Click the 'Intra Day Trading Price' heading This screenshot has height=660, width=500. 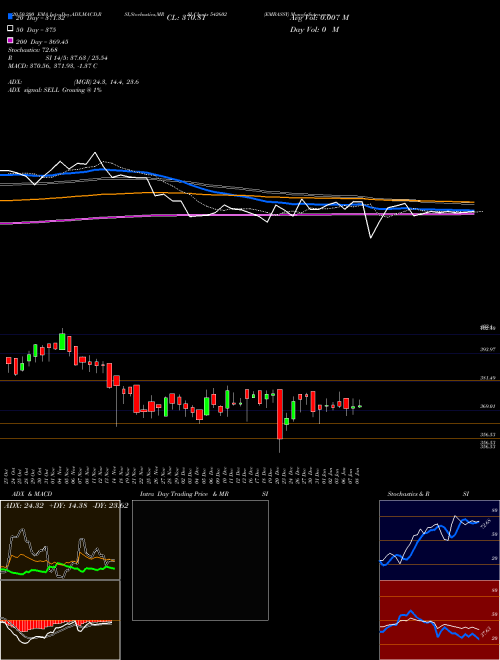click(x=173, y=494)
